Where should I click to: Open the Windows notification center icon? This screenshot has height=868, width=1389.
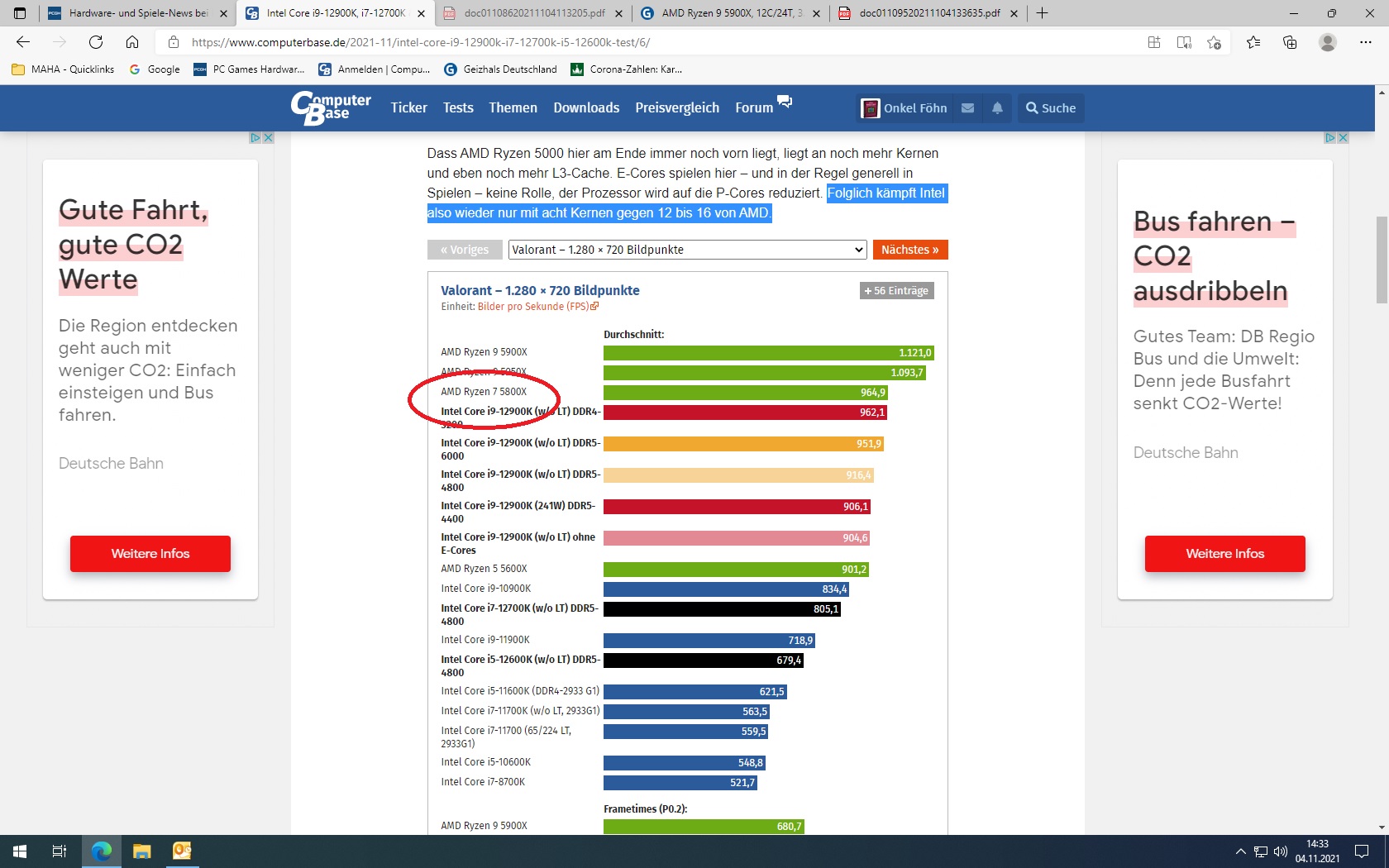coord(1362,851)
